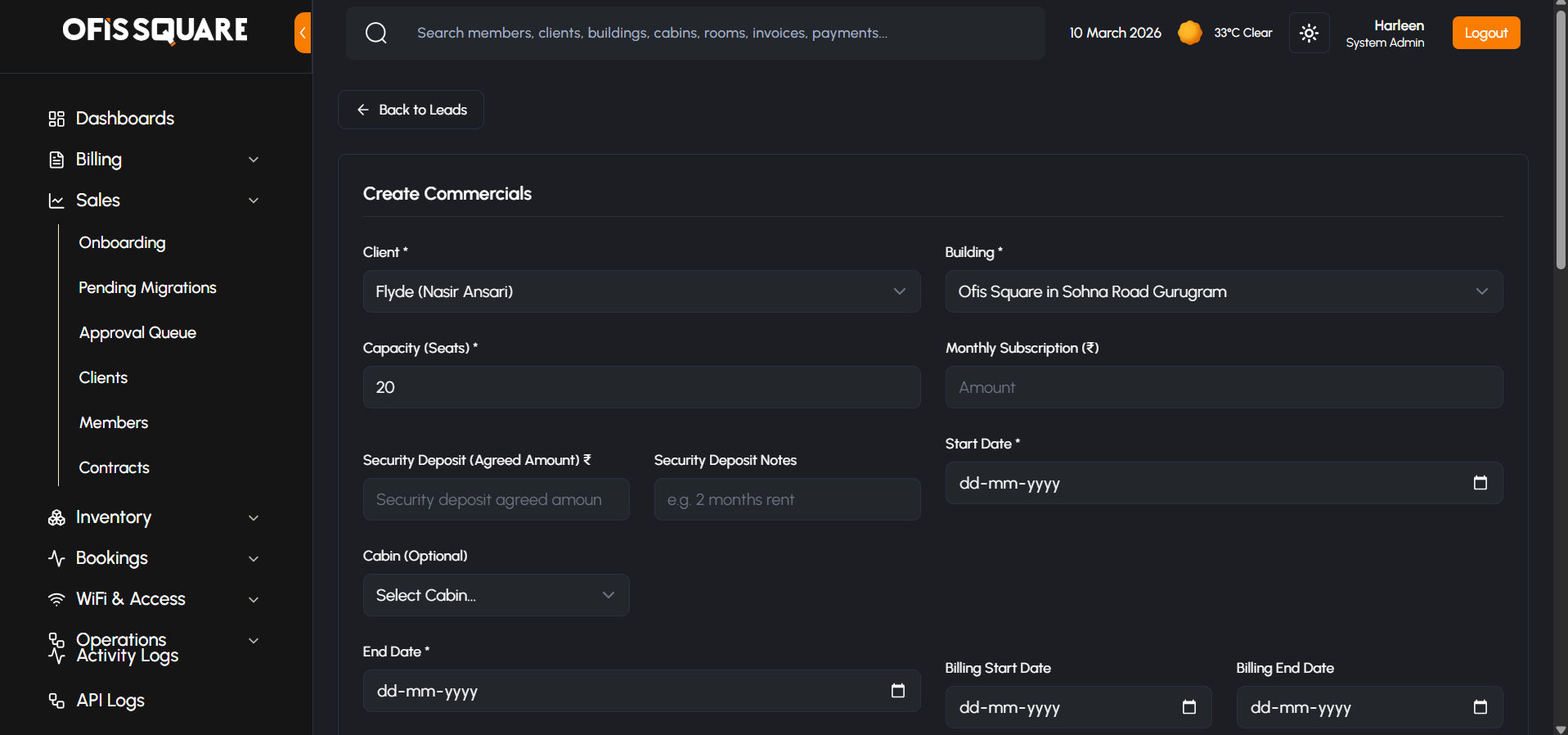Expand the Billing menu chevron
Viewport: 1568px width, 735px height.
point(254,160)
